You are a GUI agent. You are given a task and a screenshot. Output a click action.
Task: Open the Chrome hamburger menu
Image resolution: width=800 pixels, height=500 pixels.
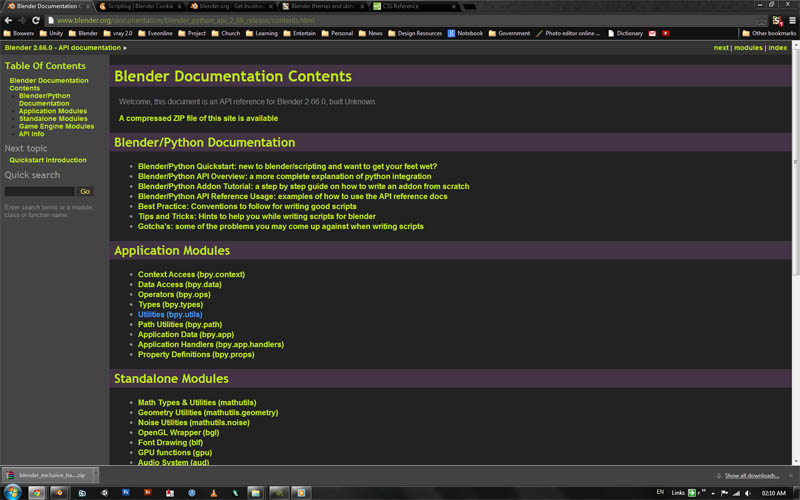click(792, 20)
